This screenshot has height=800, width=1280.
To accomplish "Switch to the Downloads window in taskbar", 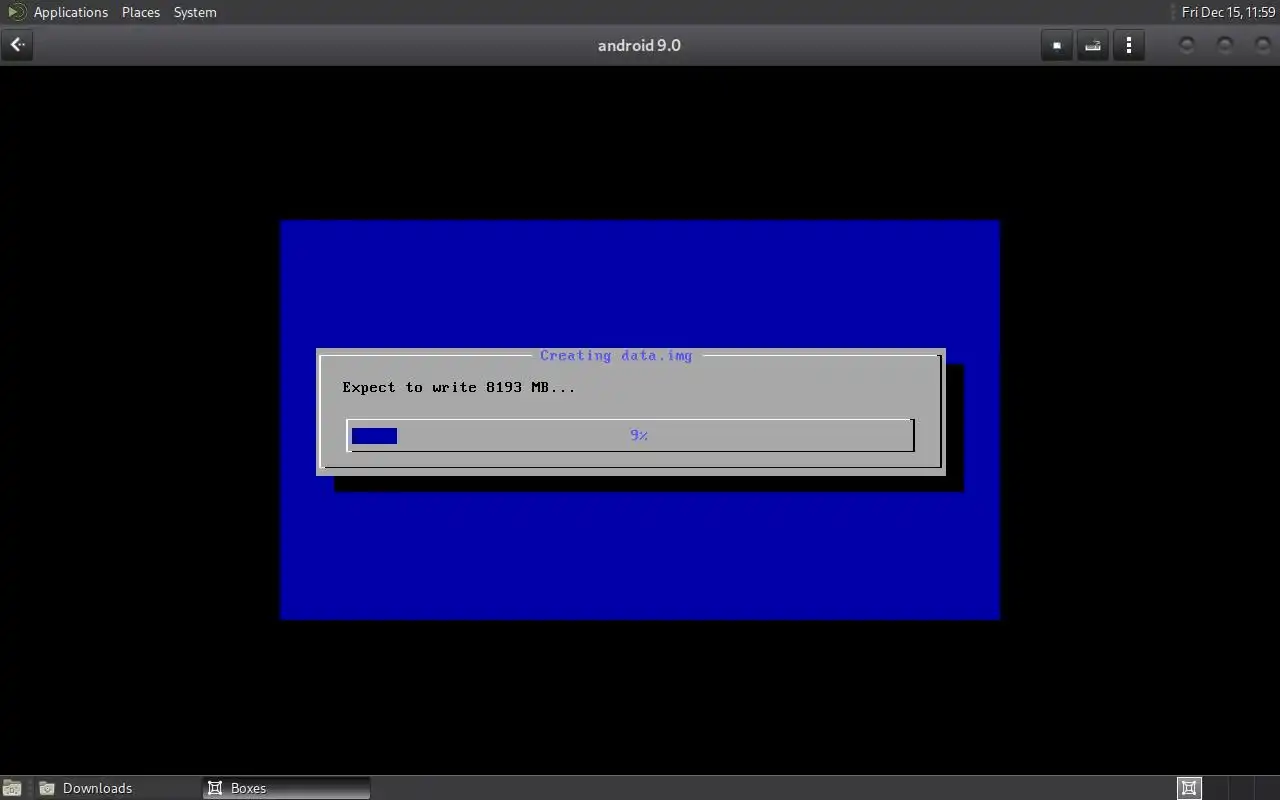I will pyautogui.click(x=118, y=788).
